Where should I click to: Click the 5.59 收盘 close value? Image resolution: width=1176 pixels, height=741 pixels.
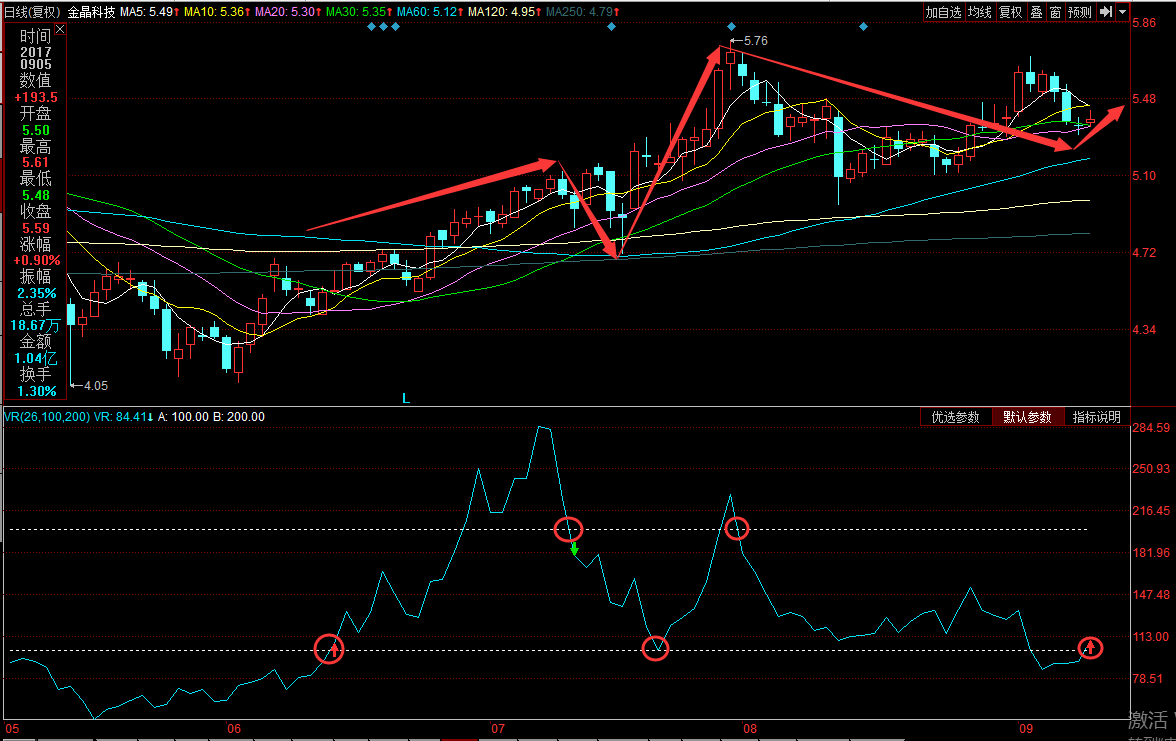[36, 228]
